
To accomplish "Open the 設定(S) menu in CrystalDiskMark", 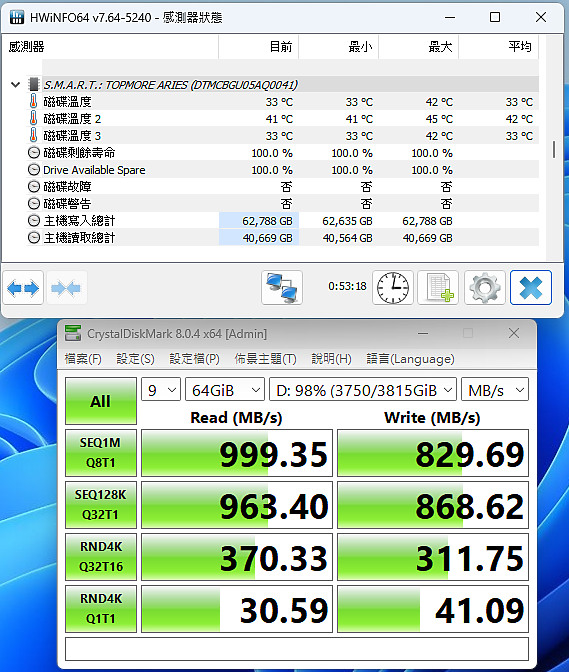I will (135, 359).
